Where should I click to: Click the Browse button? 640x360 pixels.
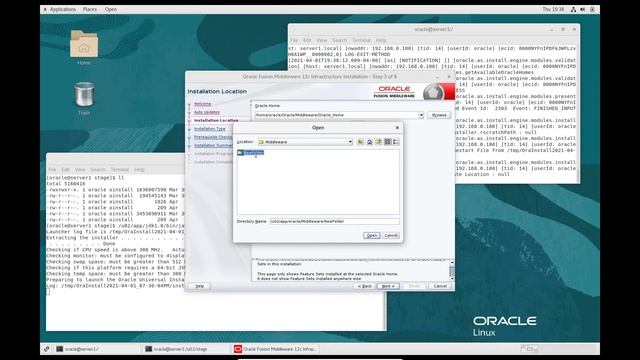[439, 115]
